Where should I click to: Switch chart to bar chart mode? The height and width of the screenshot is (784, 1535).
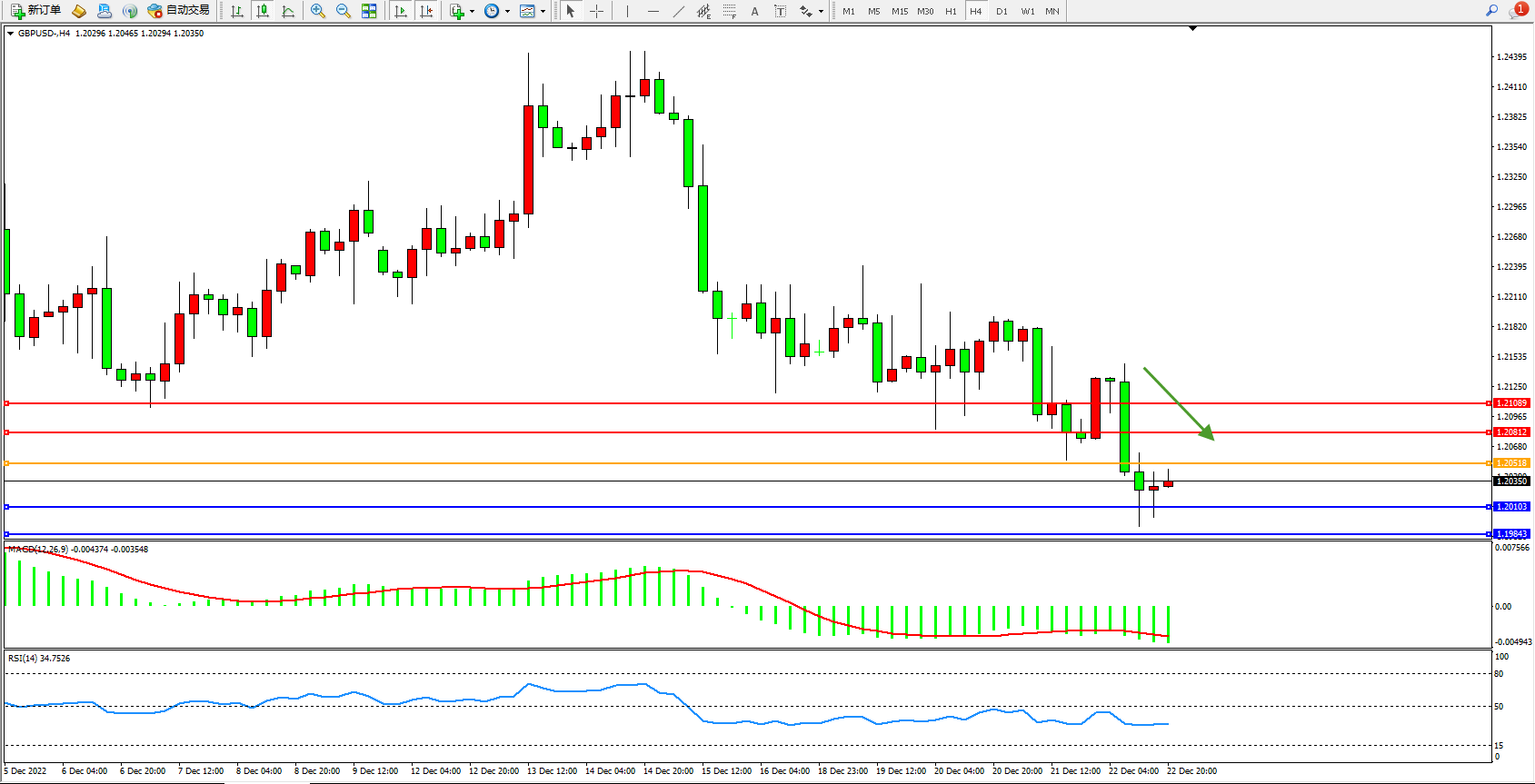(237, 11)
